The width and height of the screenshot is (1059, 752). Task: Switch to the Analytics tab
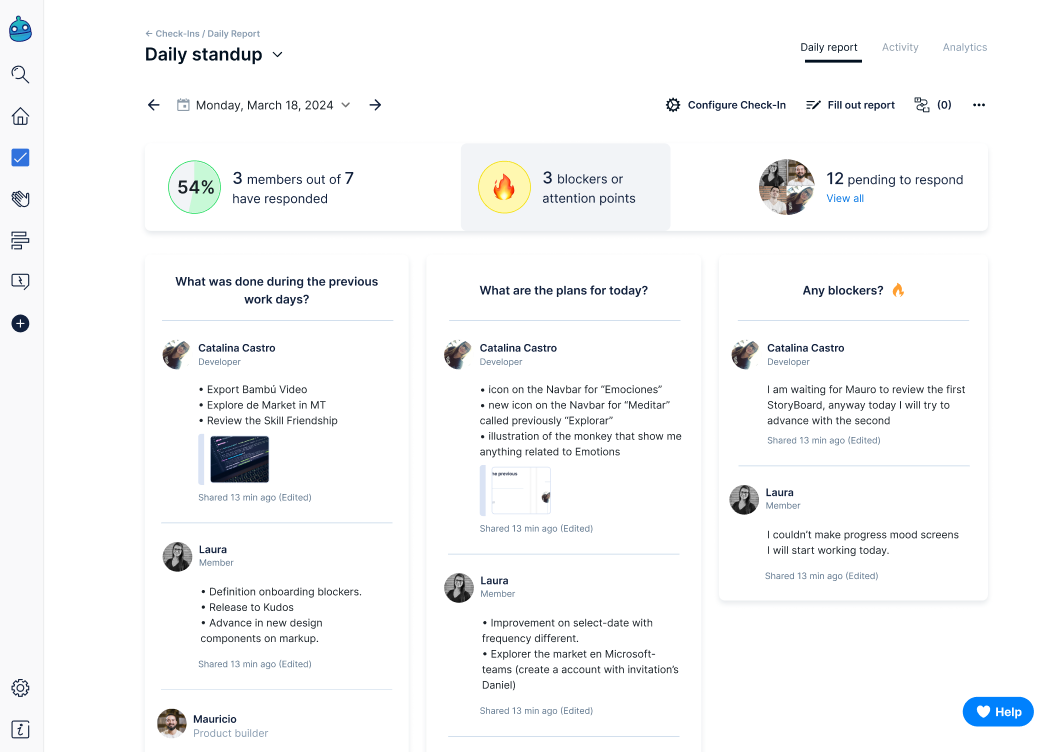[964, 48]
